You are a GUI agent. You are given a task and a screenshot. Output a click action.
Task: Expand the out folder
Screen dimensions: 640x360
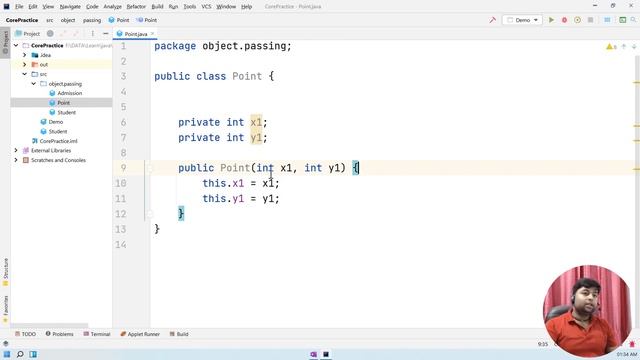pos(24,64)
